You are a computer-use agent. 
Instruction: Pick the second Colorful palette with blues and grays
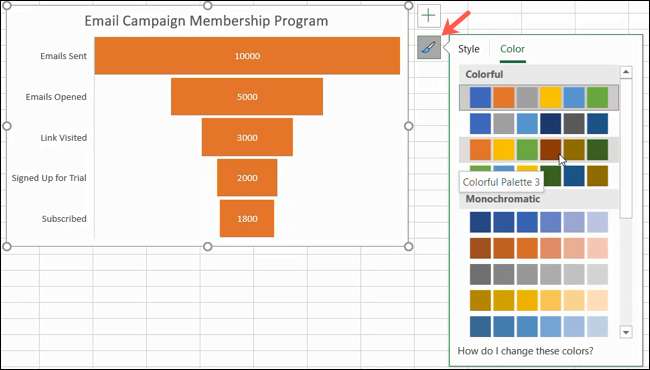[x=539, y=124]
